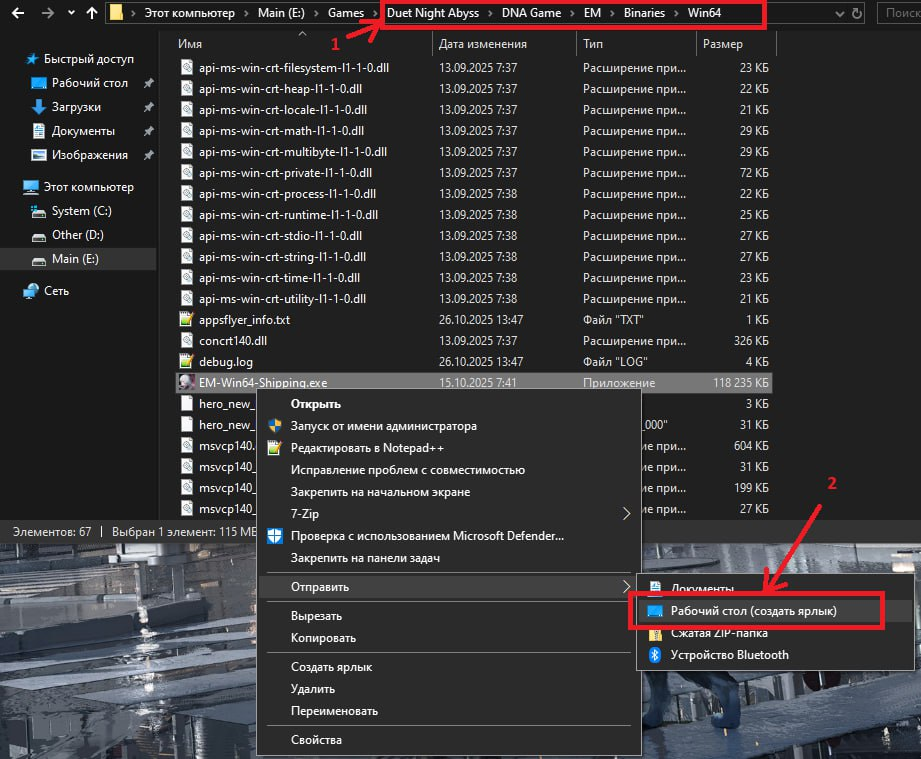Choose 'Копировать' in the context menu
921x759 pixels.
click(449, 638)
